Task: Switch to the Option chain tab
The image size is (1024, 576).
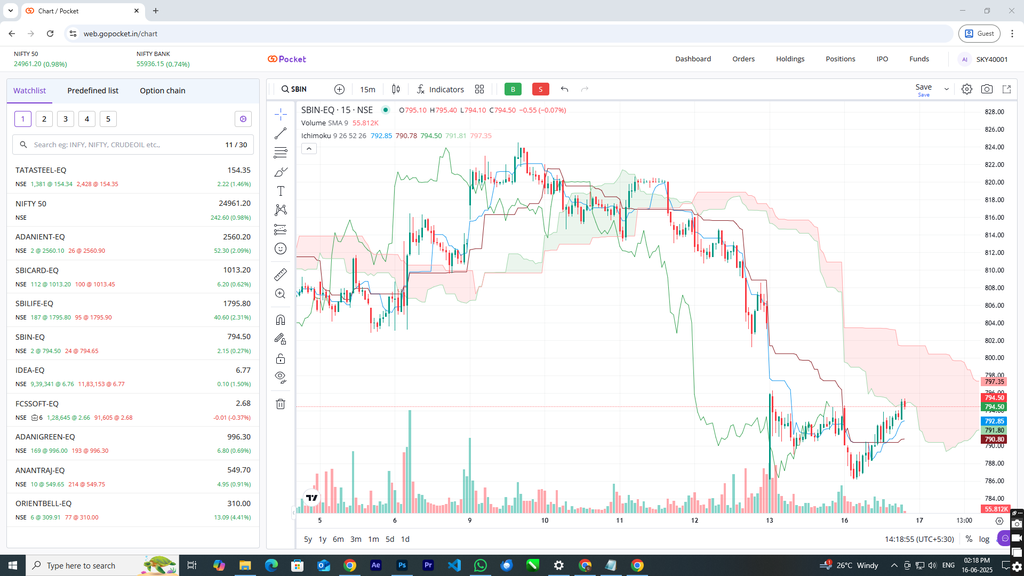Action: (x=163, y=91)
